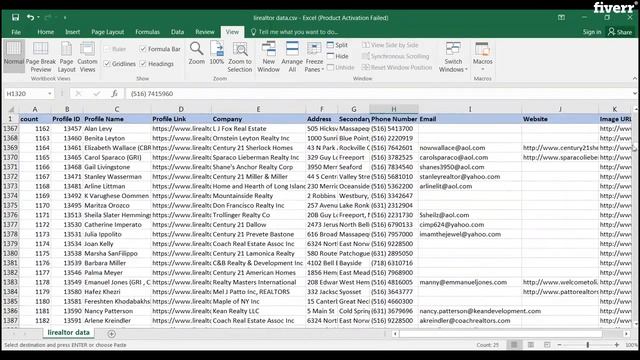The height and width of the screenshot is (360, 640).
Task: Click cell manny@emmanueljones.com
Action: point(470,282)
